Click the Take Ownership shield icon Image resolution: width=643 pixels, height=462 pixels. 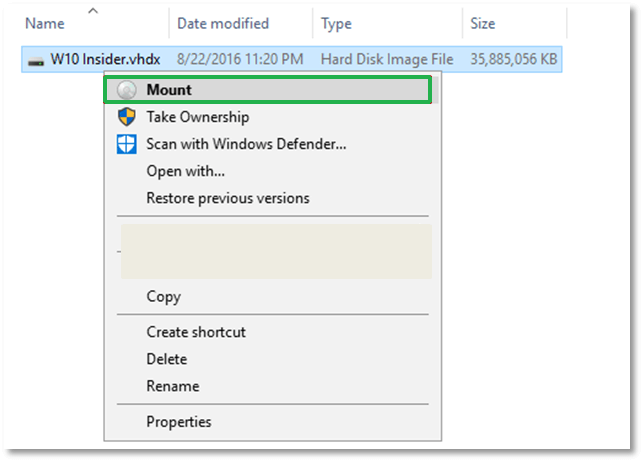point(127,117)
